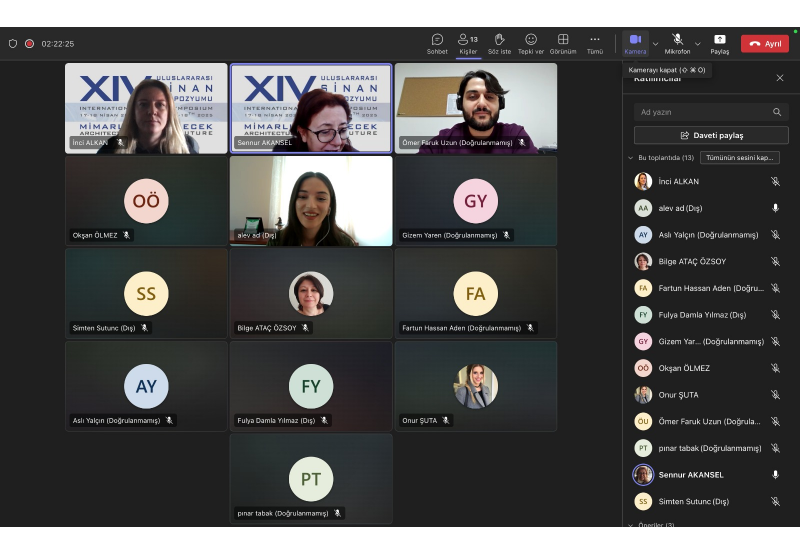This screenshot has width=800, height=554.
Task: Click mic icon for Simten Sutunc in list
Action: point(775,501)
